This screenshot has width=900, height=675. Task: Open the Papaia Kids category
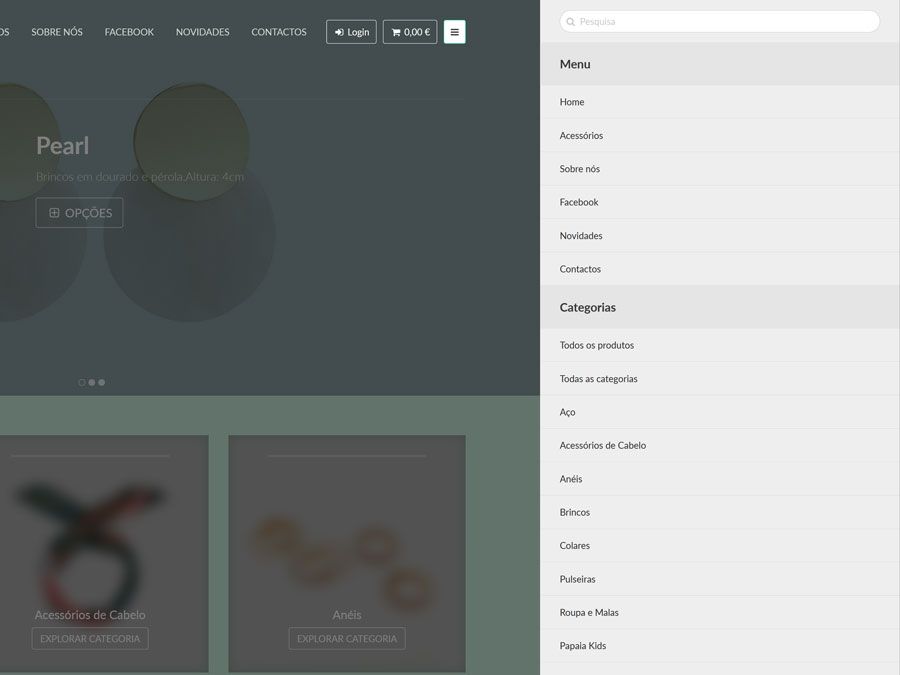pyautogui.click(x=583, y=646)
